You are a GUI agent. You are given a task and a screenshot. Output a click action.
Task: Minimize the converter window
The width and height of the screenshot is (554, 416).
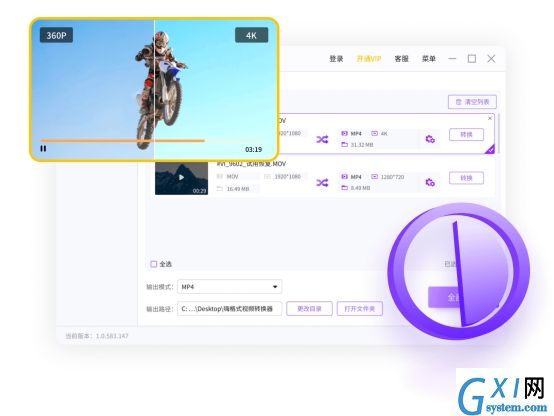(x=452, y=59)
